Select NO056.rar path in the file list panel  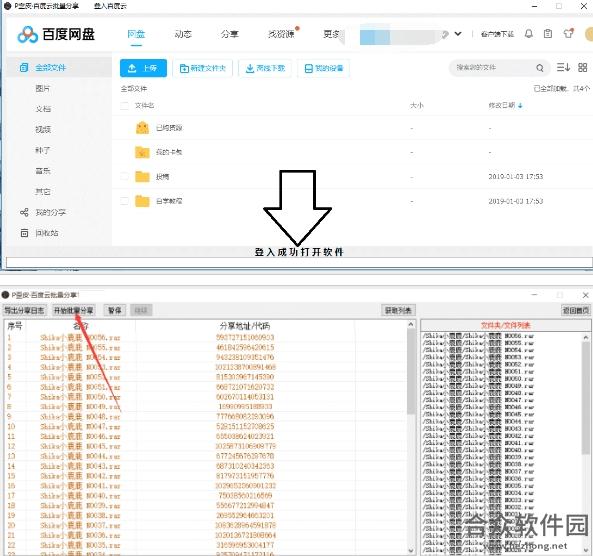pos(478,336)
